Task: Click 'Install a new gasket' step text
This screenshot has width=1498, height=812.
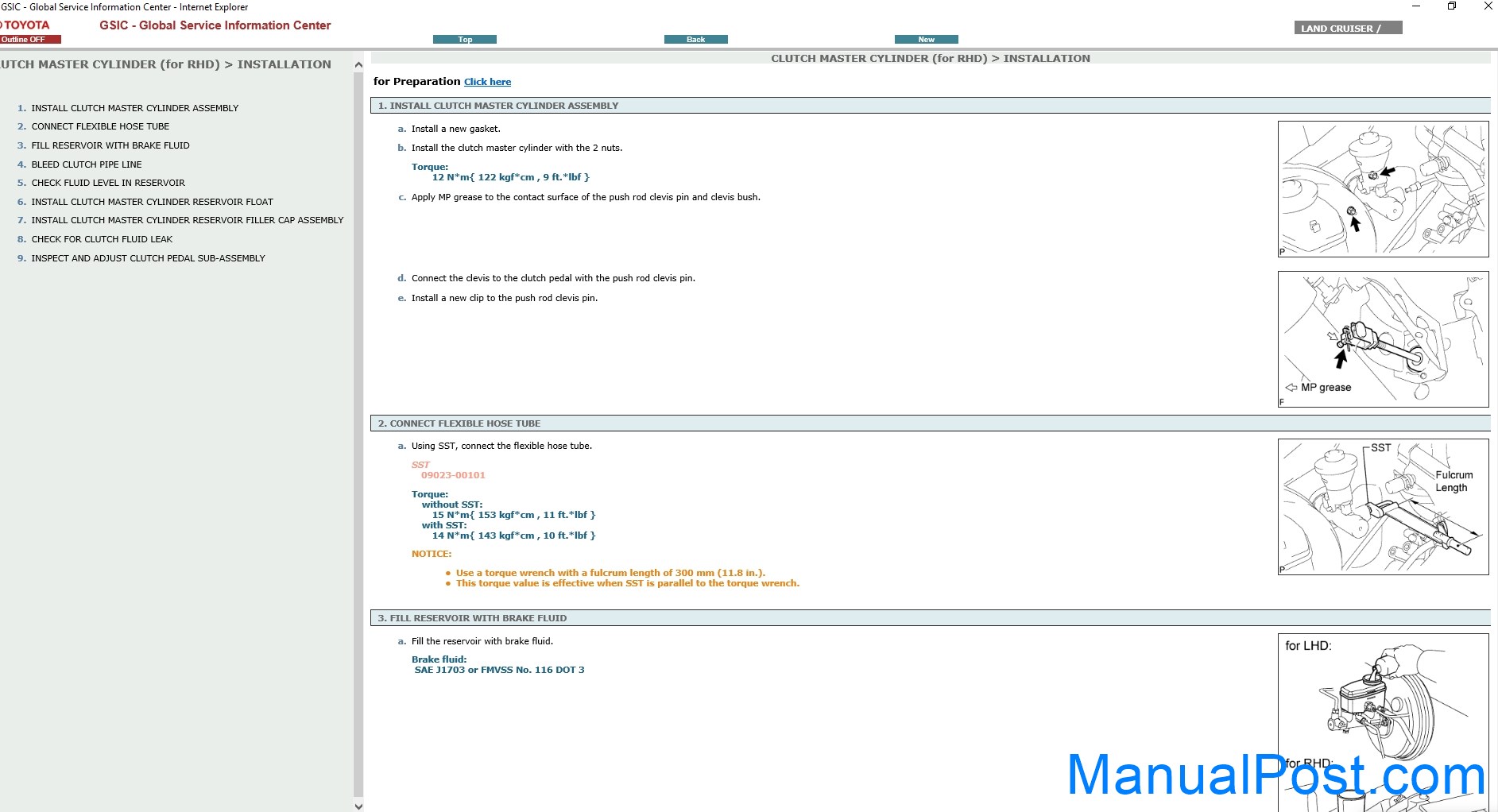Action: click(455, 129)
